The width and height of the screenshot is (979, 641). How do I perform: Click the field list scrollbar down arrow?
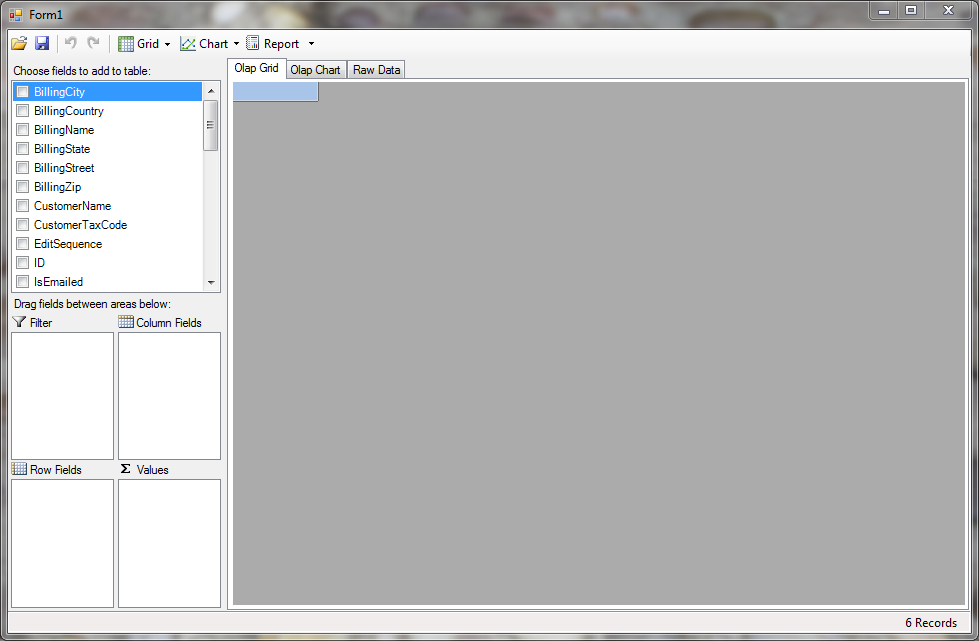pyautogui.click(x=211, y=283)
